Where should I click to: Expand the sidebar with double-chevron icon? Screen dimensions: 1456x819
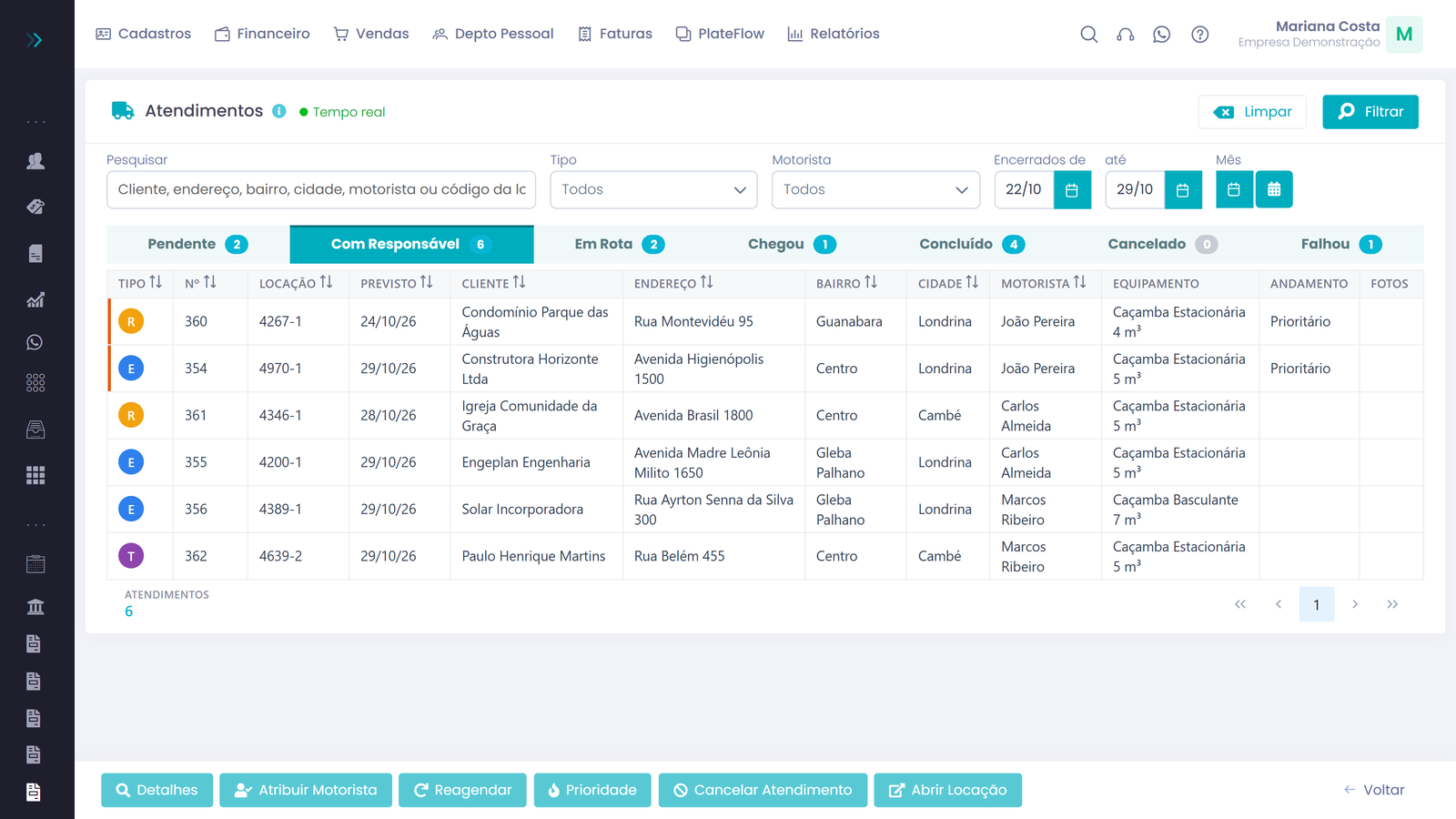[35, 40]
